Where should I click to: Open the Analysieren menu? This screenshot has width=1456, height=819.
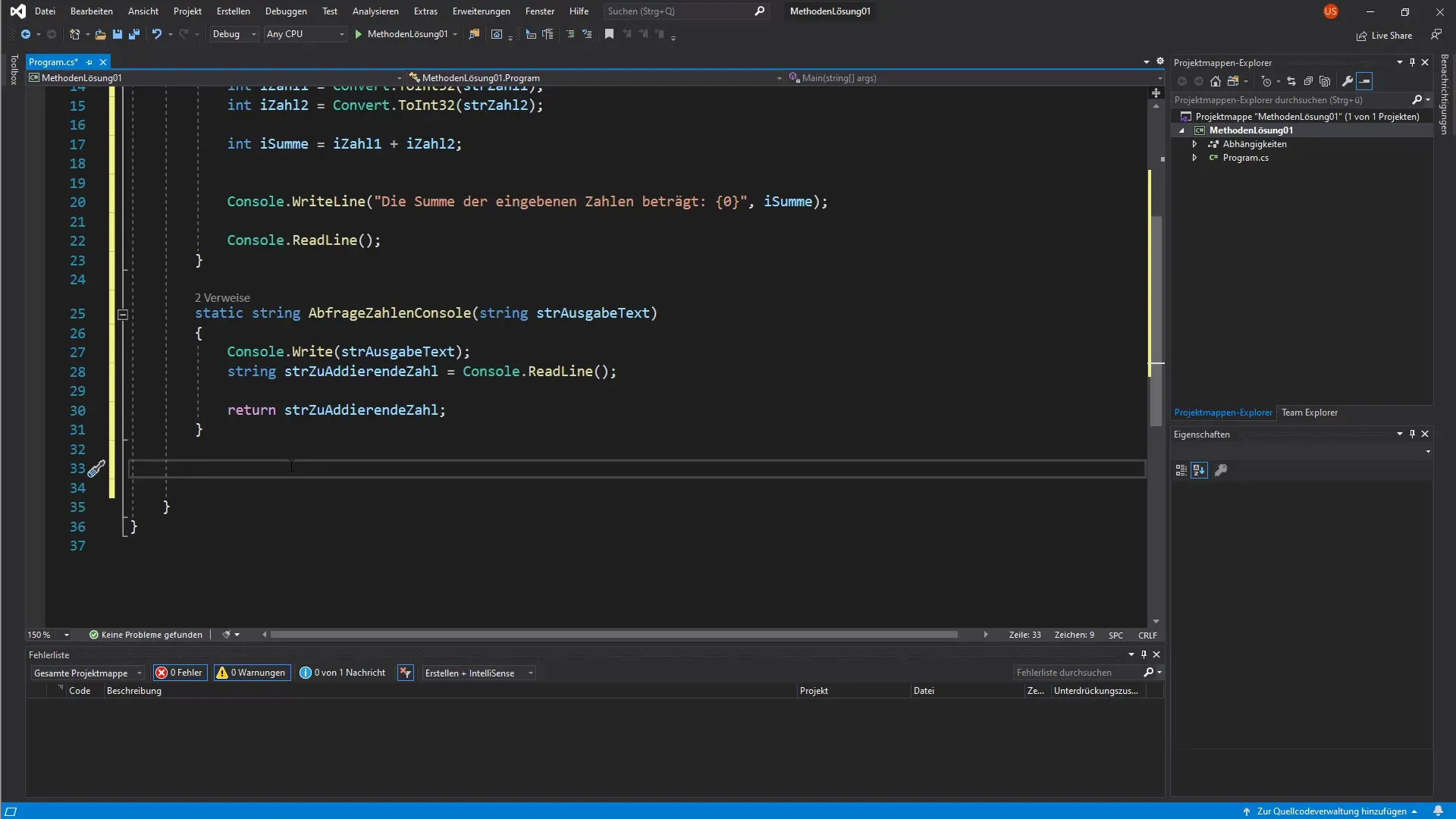point(375,11)
